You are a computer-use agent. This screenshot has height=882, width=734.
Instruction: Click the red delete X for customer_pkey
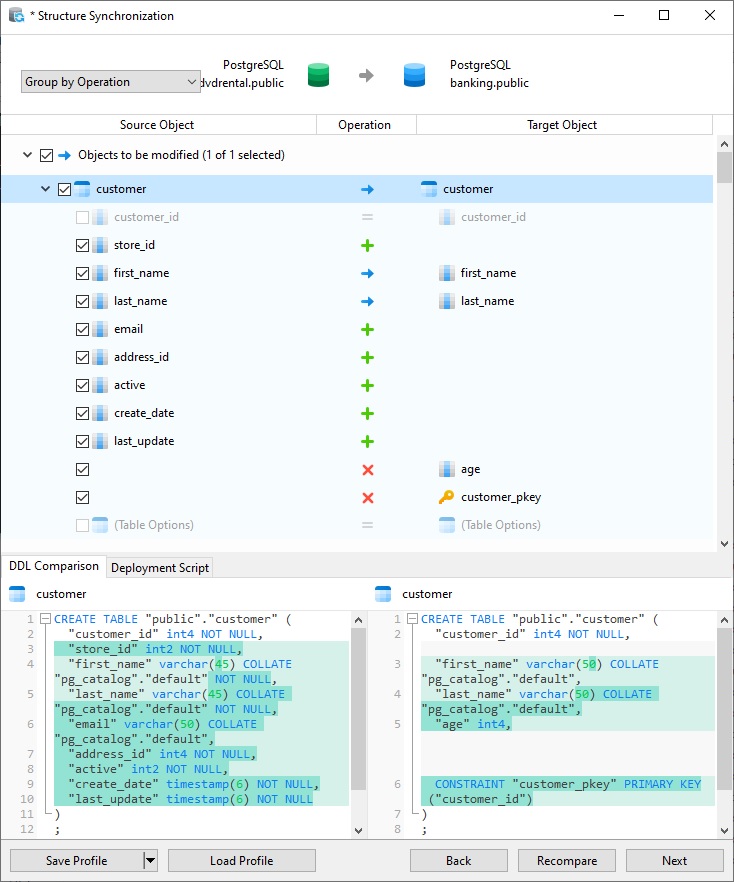(368, 498)
